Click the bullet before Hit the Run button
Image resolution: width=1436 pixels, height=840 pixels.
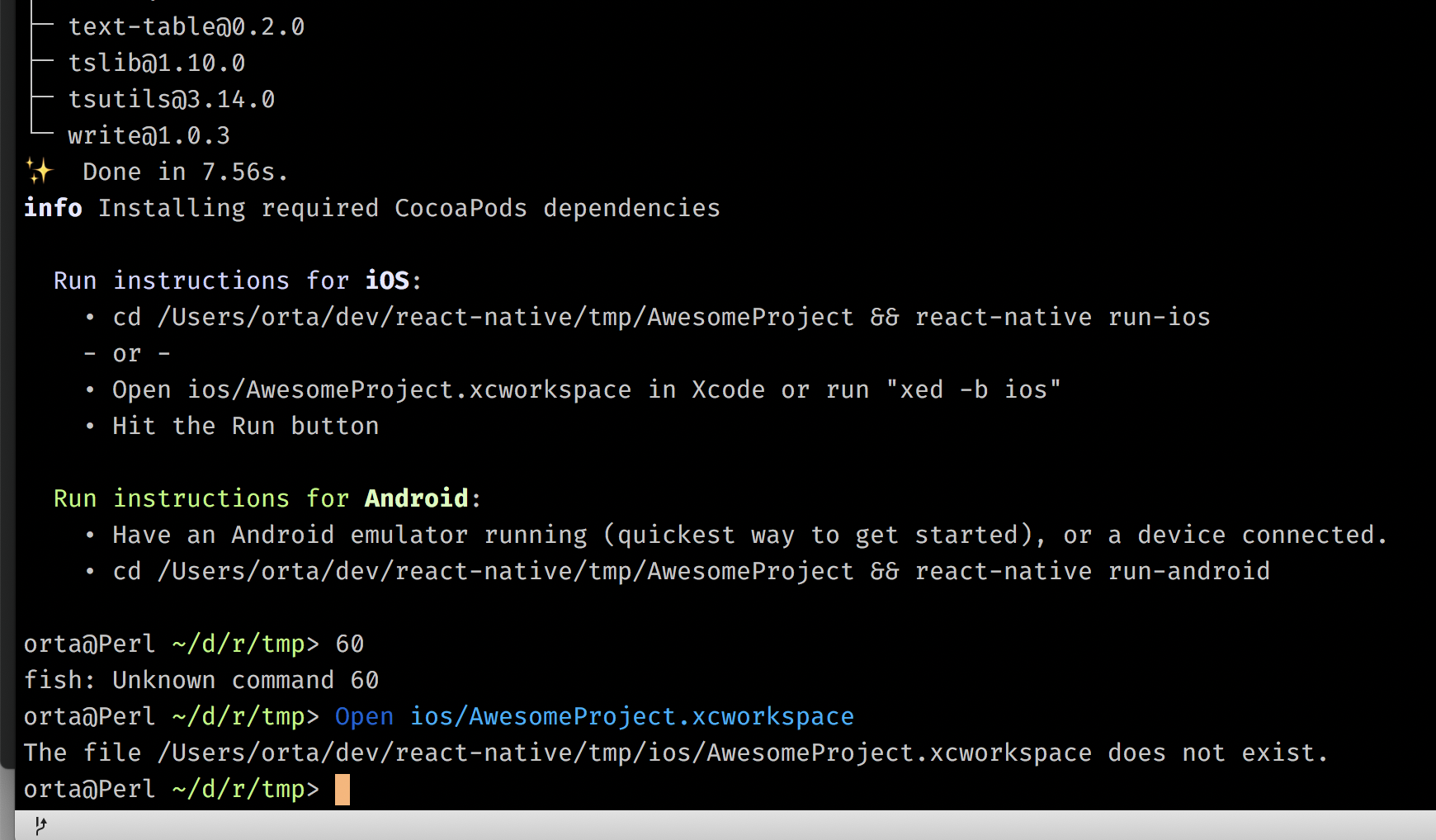pyautogui.click(x=91, y=426)
